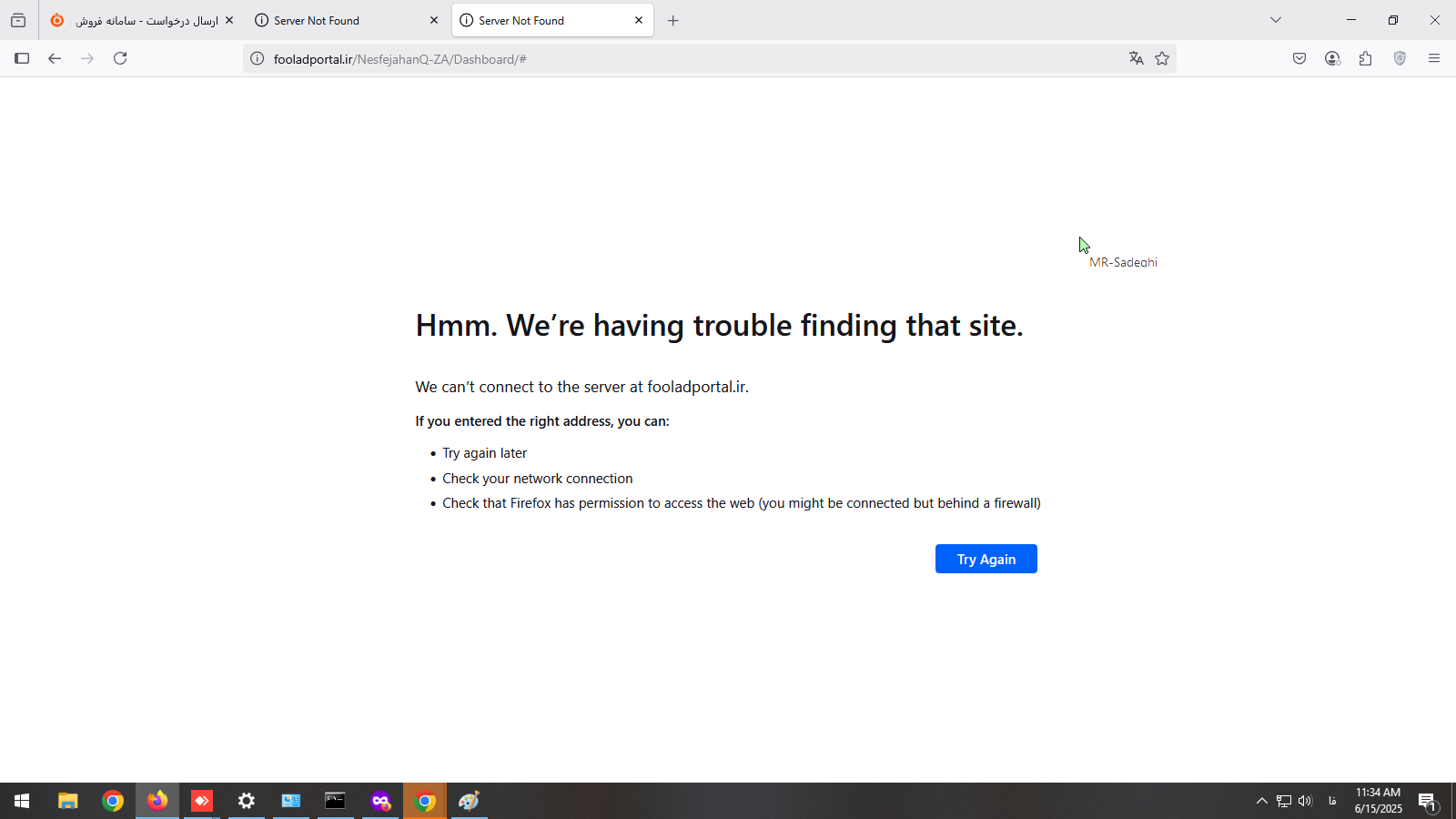Expand the list all tabs dropdown
The height and width of the screenshot is (819, 1456).
1276,20
